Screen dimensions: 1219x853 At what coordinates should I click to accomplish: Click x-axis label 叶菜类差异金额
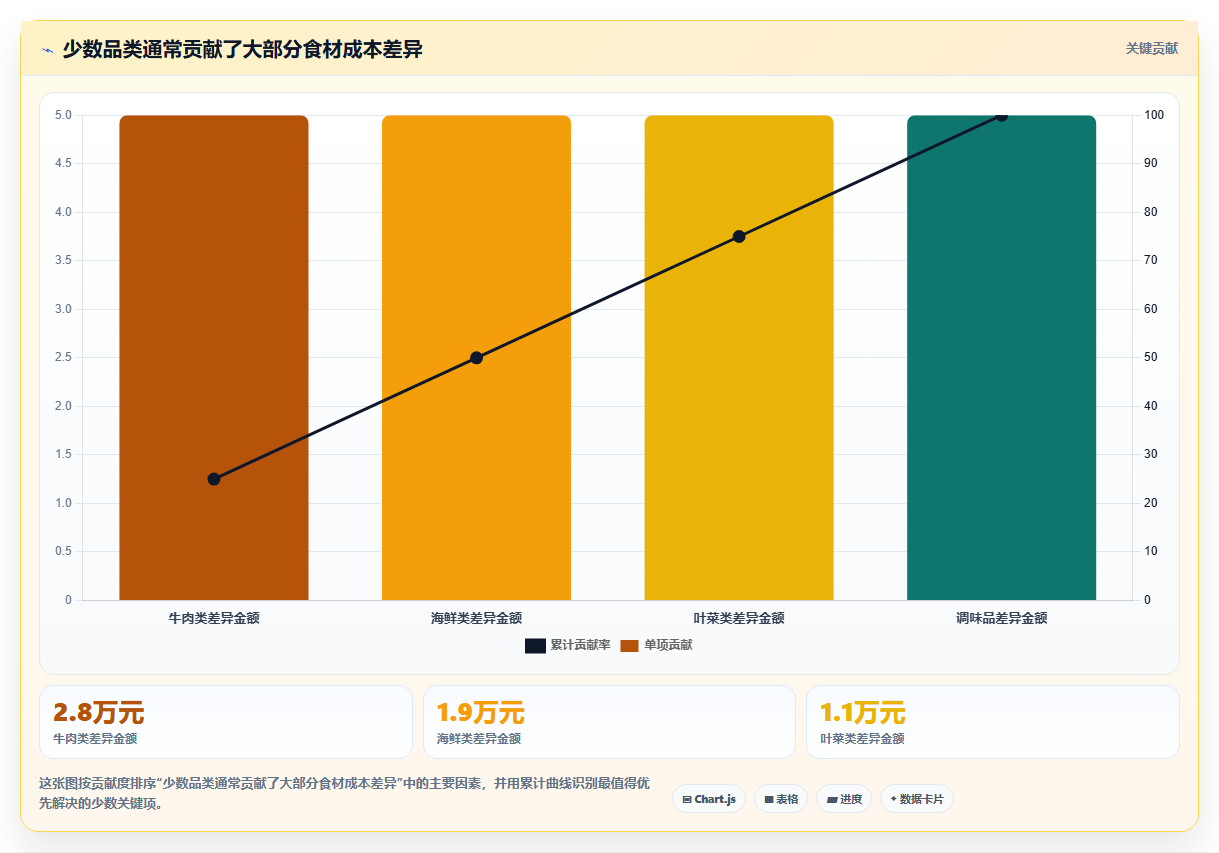pos(739,618)
